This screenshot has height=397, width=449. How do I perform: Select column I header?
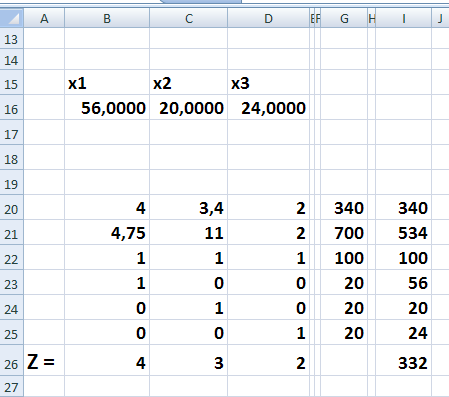403,18
